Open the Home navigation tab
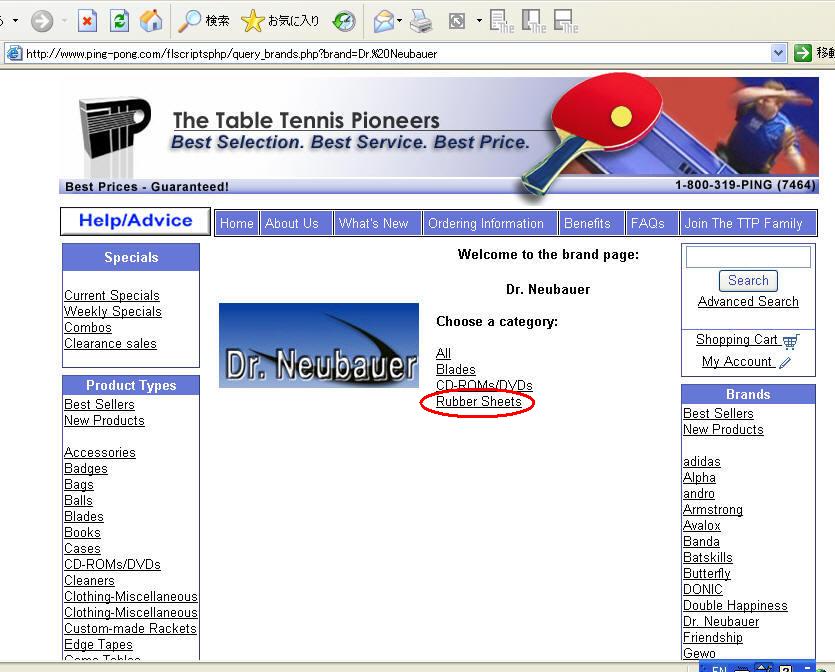This screenshot has height=672, width=835. (236, 223)
